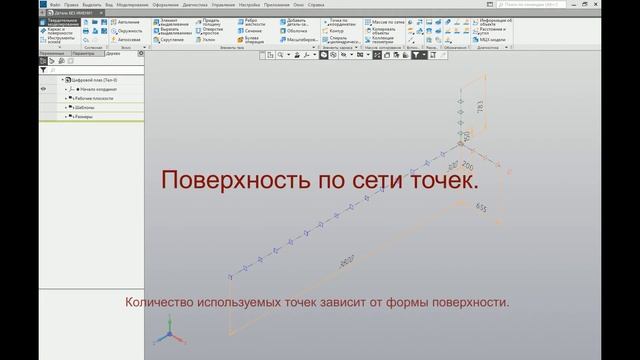Toggle the filter funnel in view toolbar
This screenshot has height=360, width=640.
point(416,55)
